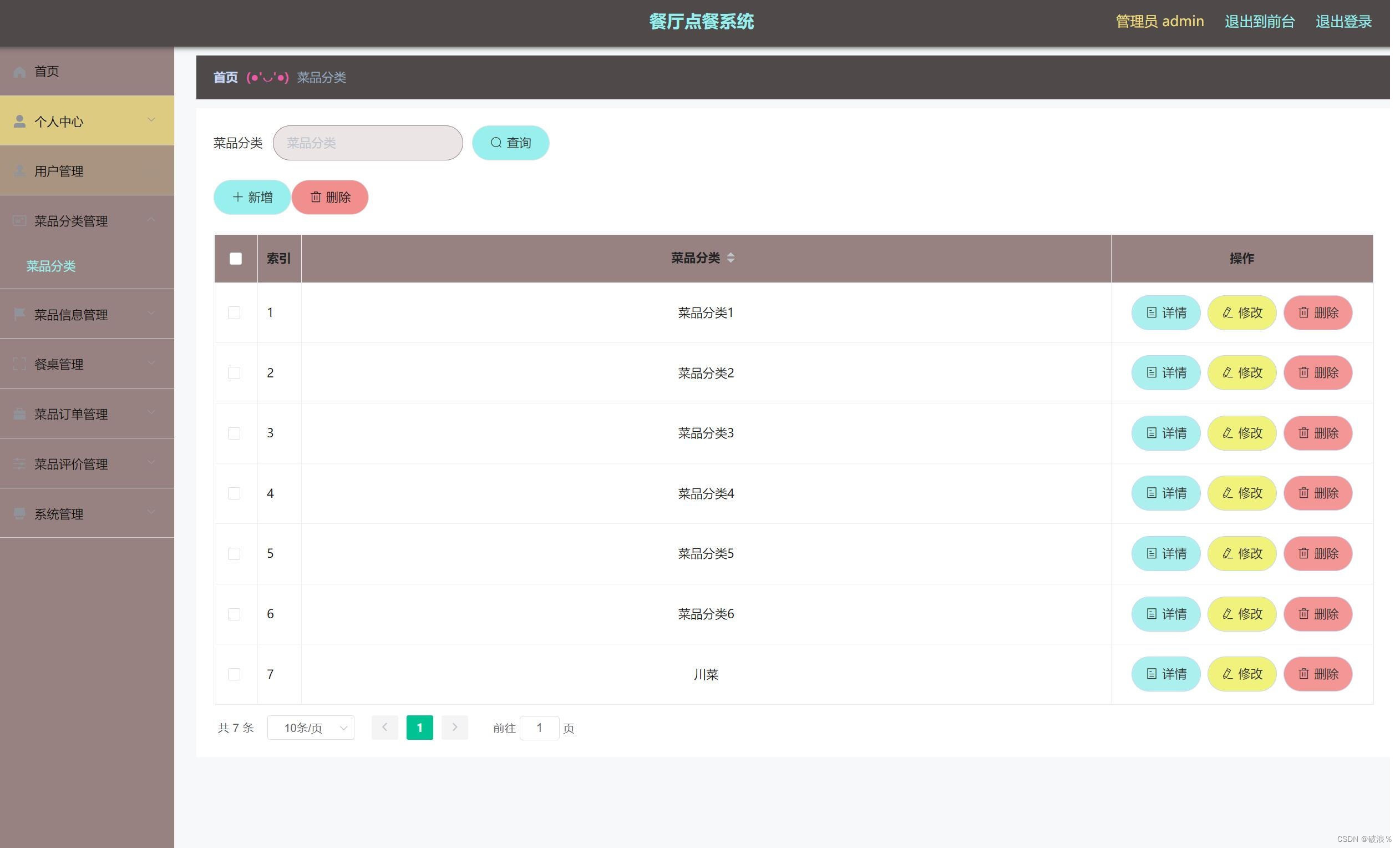Click the 管理员 admin label
This screenshot has width=1400, height=848.
[1160, 22]
